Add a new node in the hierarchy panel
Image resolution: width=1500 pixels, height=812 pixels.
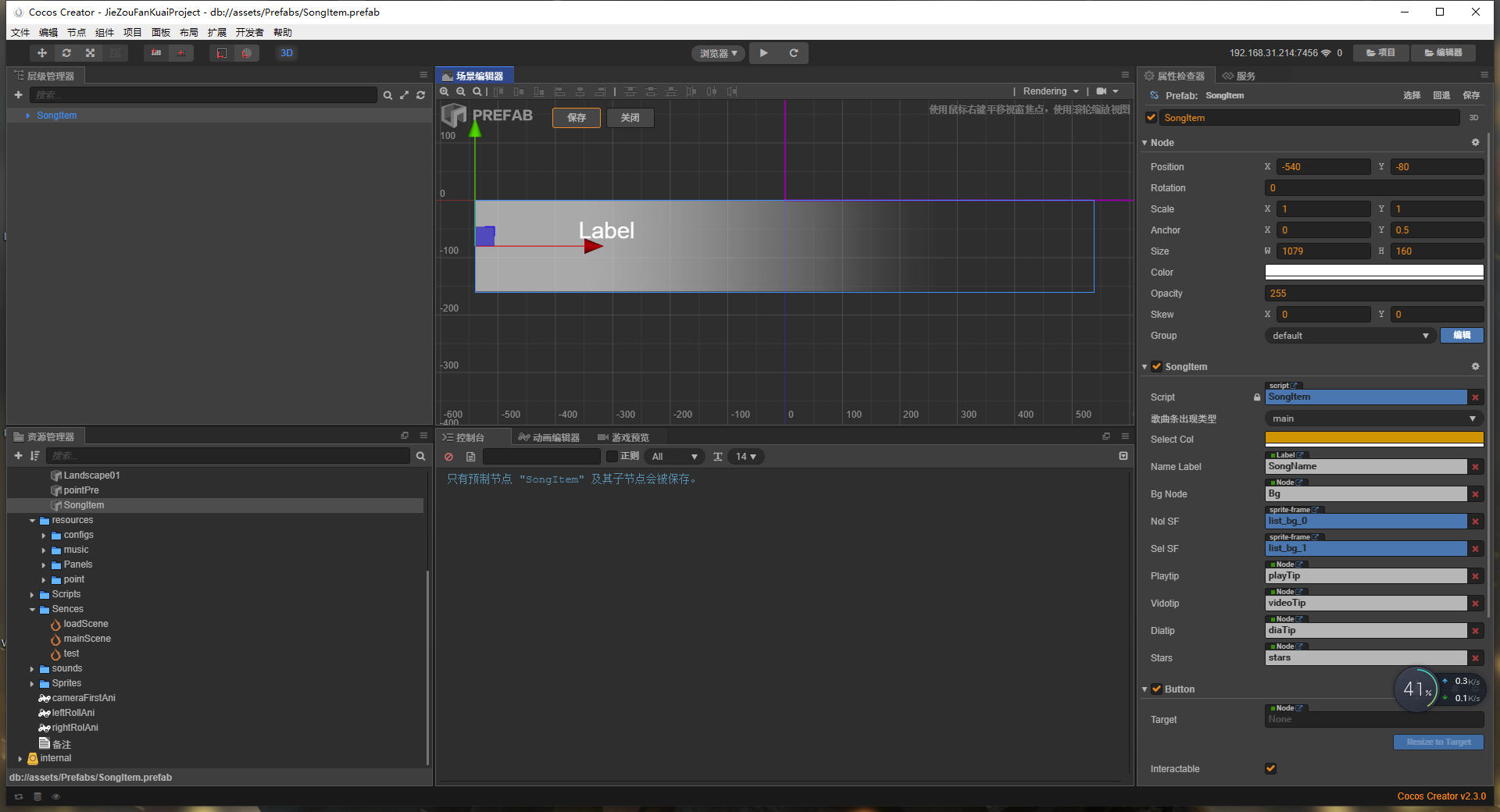tap(19, 94)
